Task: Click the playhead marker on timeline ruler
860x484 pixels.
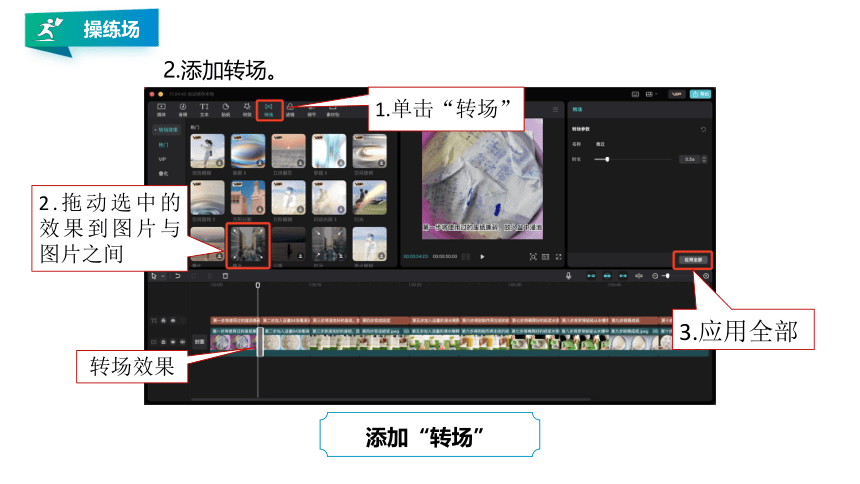Action: pos(258,285)
